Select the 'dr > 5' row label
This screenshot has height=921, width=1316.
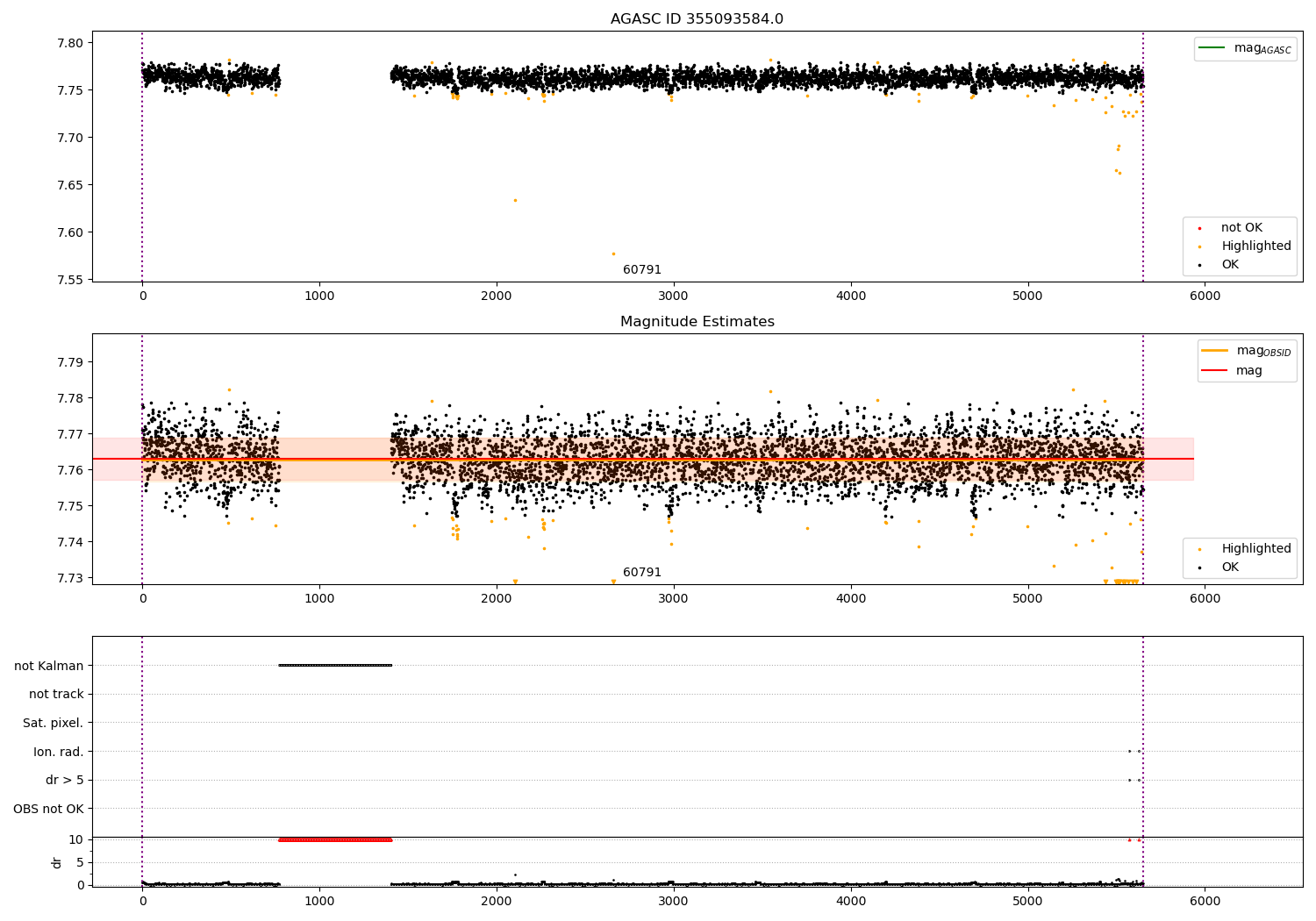coord(65,780)
